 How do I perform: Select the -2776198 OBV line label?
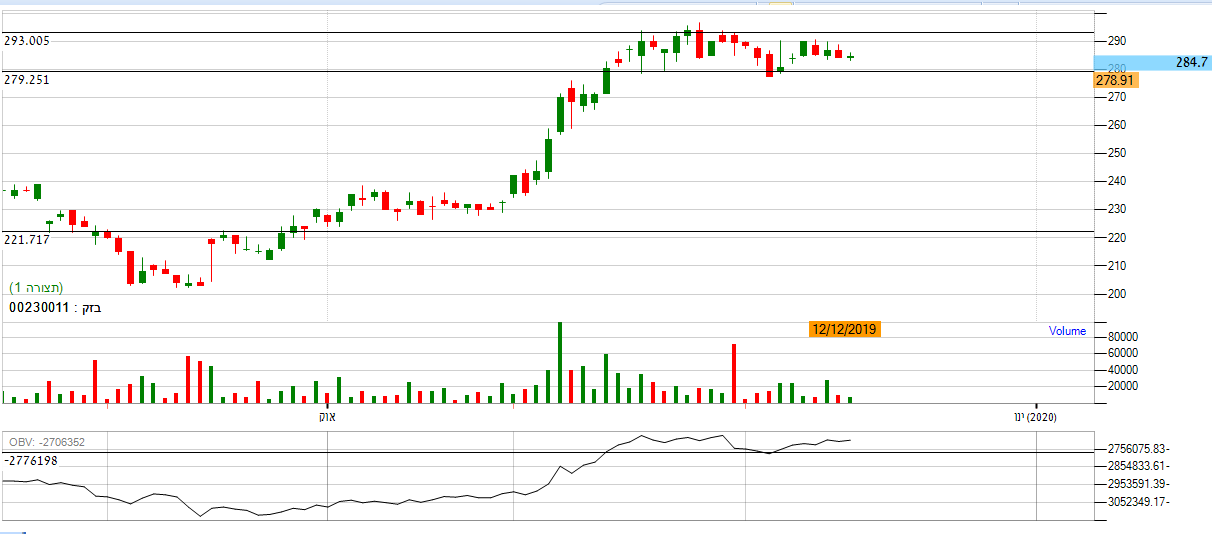30,461
